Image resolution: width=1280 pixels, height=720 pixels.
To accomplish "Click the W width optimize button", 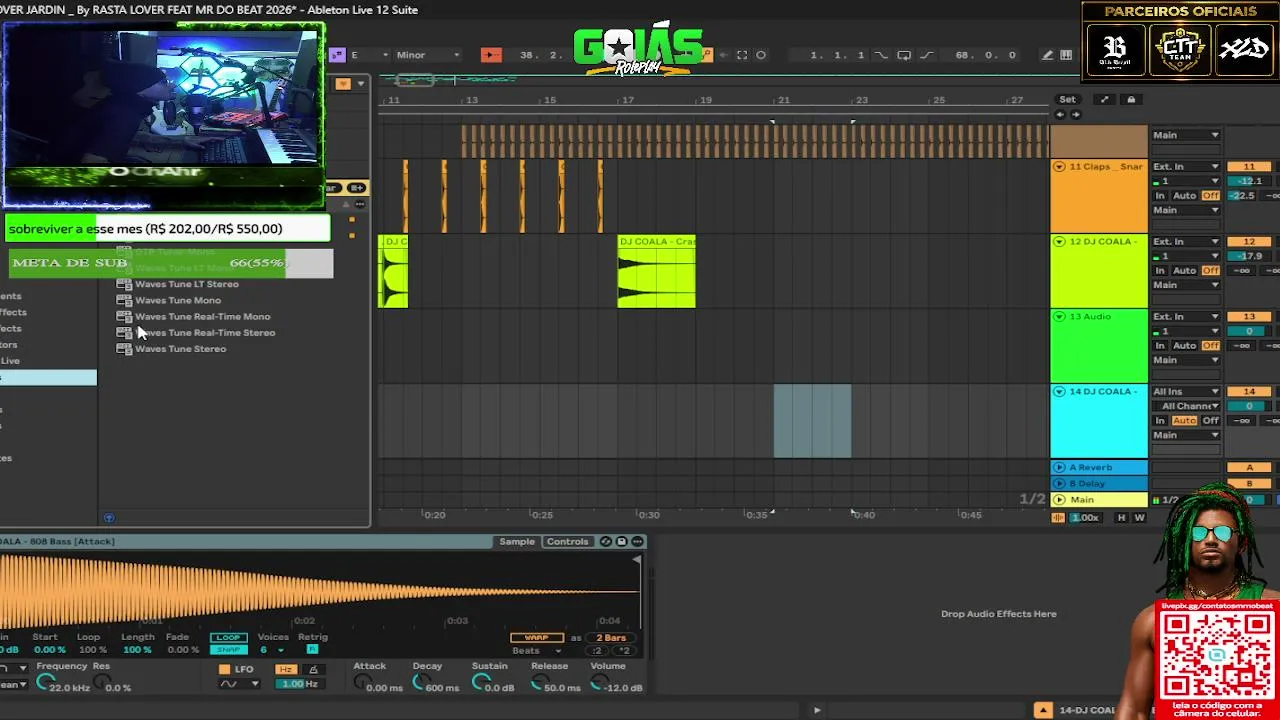I will (1139, 517).
